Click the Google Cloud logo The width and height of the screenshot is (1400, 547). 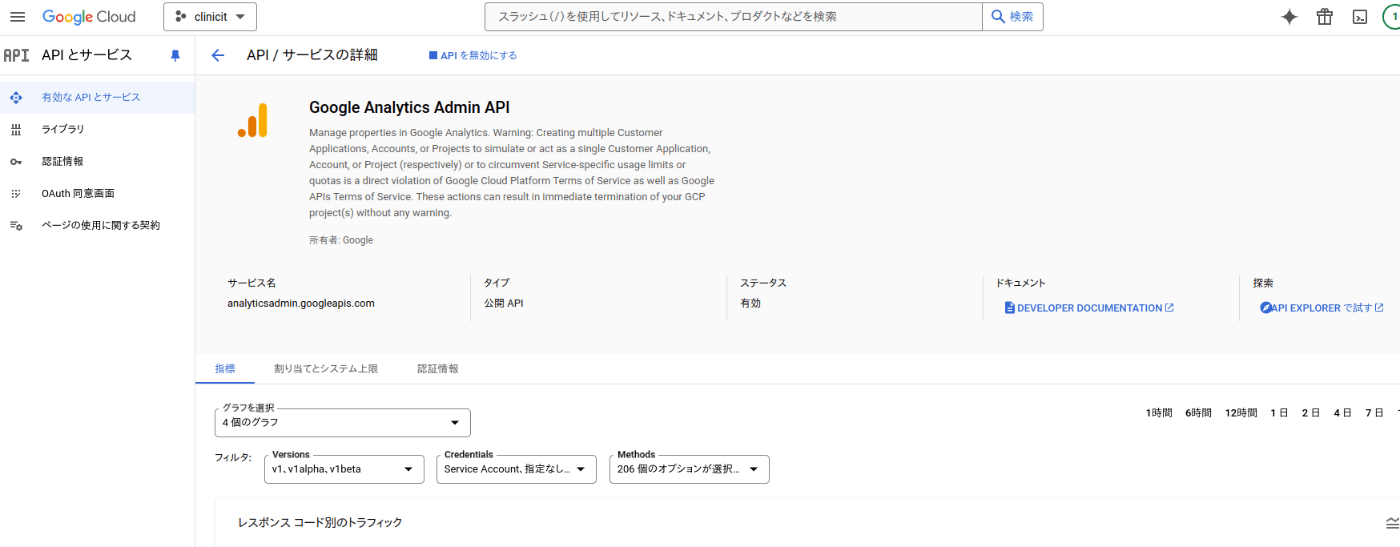click(88, 17)
